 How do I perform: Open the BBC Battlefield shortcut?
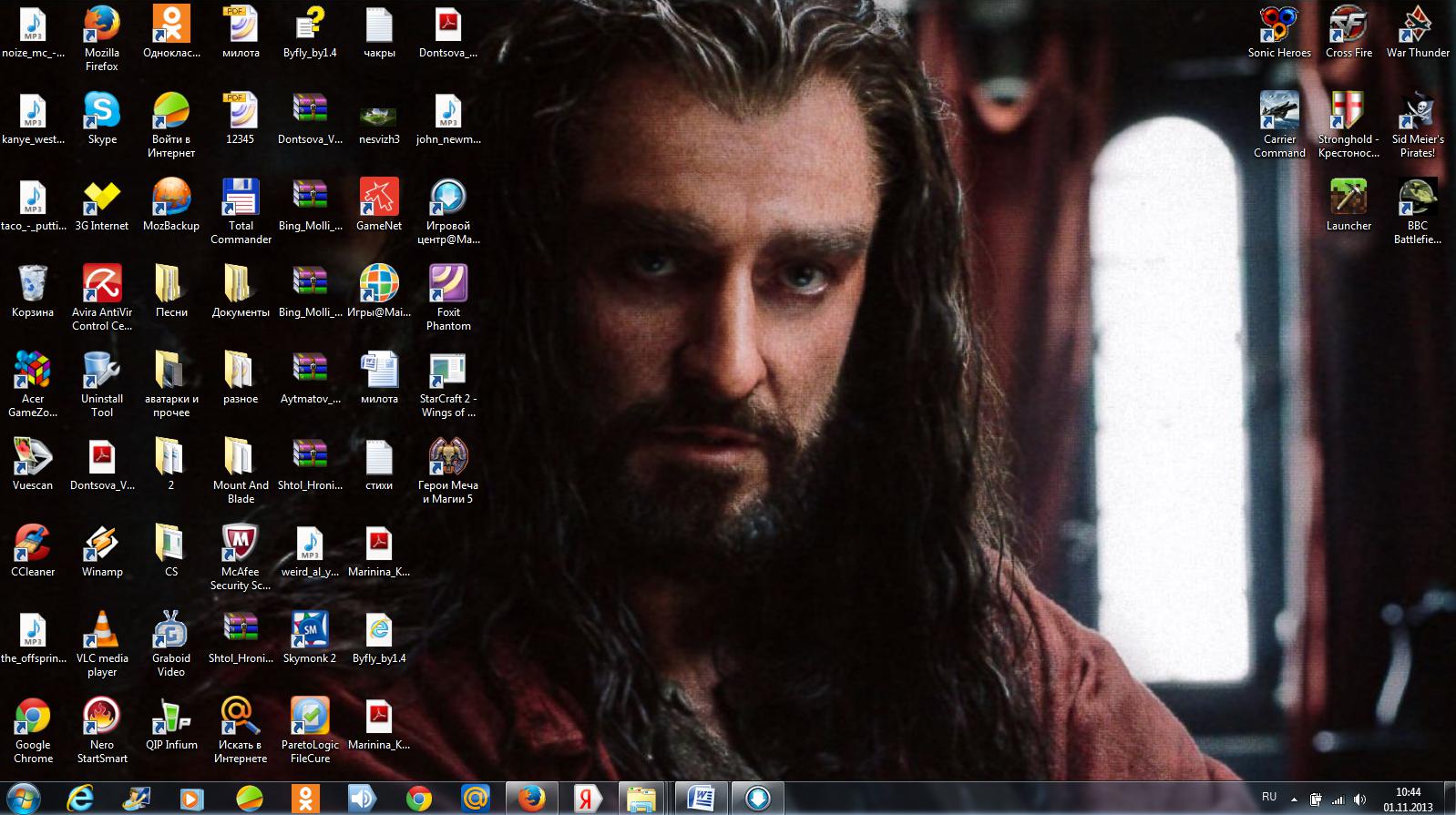point(1418,211)
